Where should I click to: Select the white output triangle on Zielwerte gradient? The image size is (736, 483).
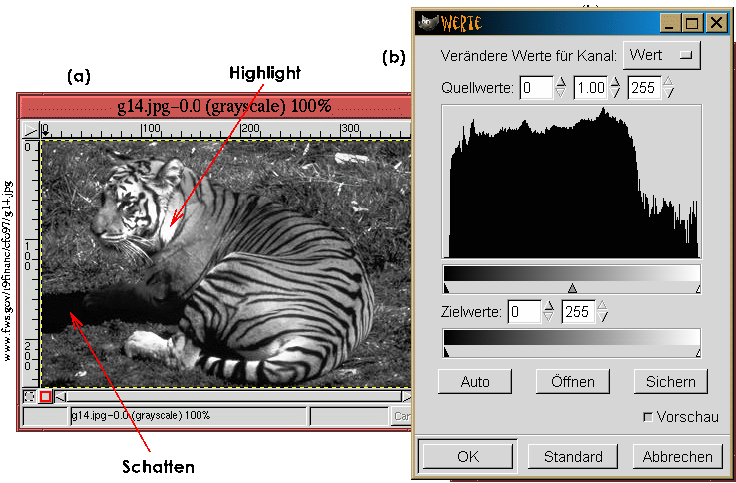[698, 352]
